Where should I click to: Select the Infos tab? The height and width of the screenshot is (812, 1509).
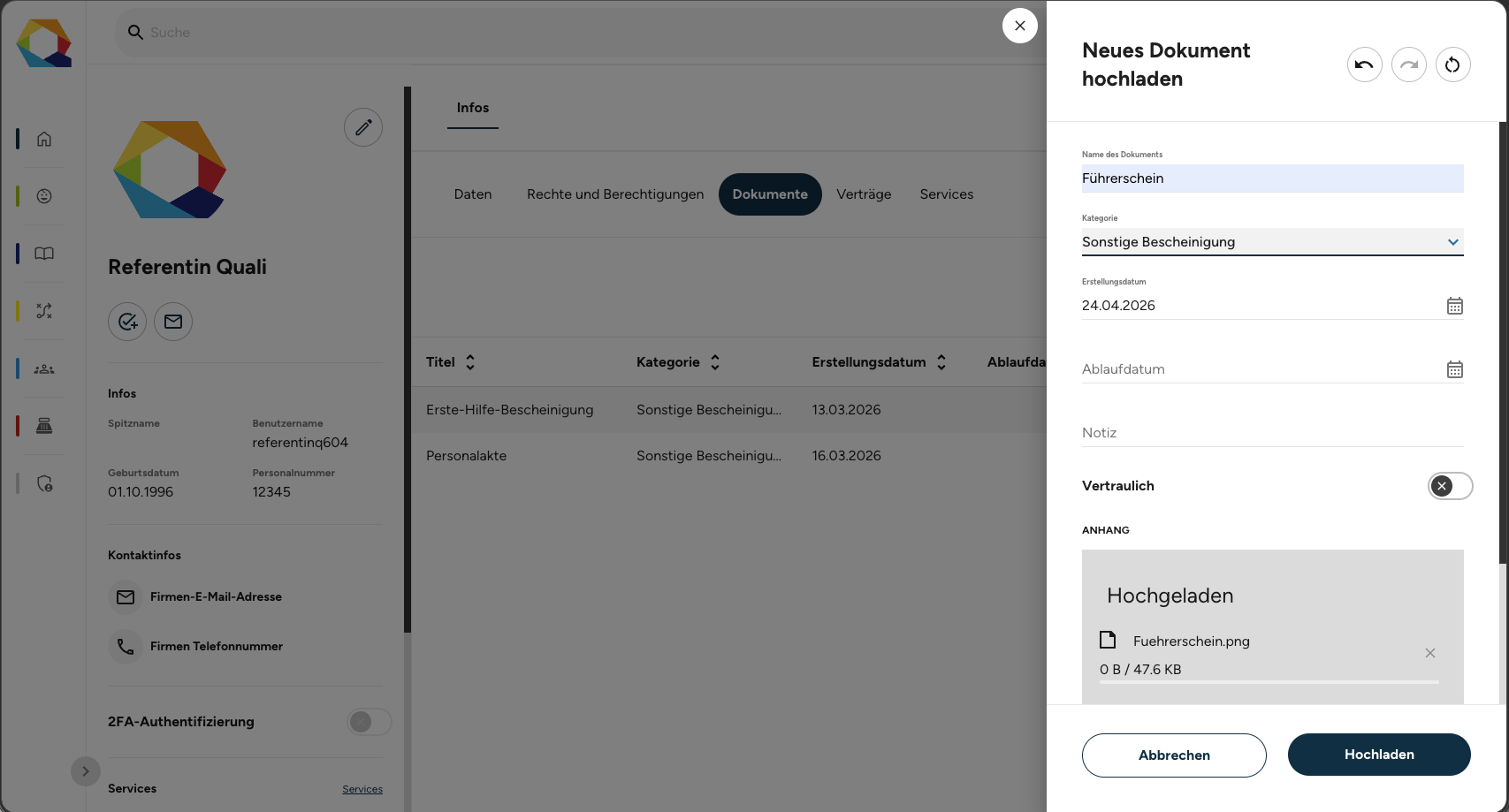pyautogui.click(x=473, y=108)
